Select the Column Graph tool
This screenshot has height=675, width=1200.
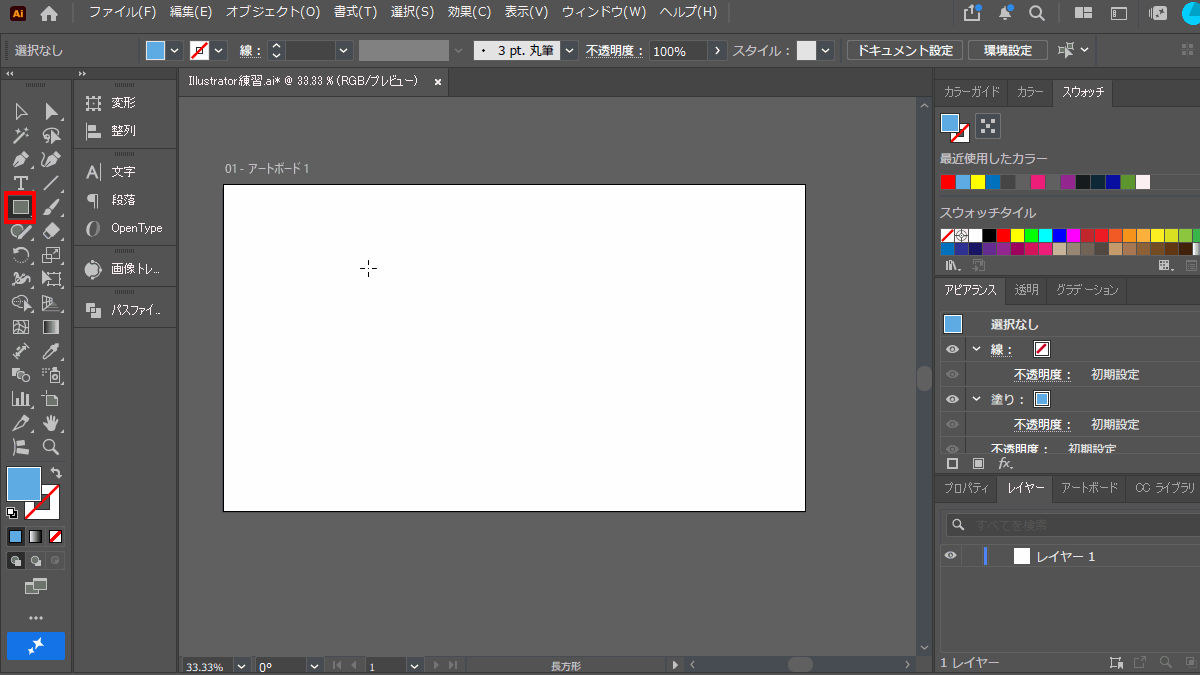[x=20, y=399]
